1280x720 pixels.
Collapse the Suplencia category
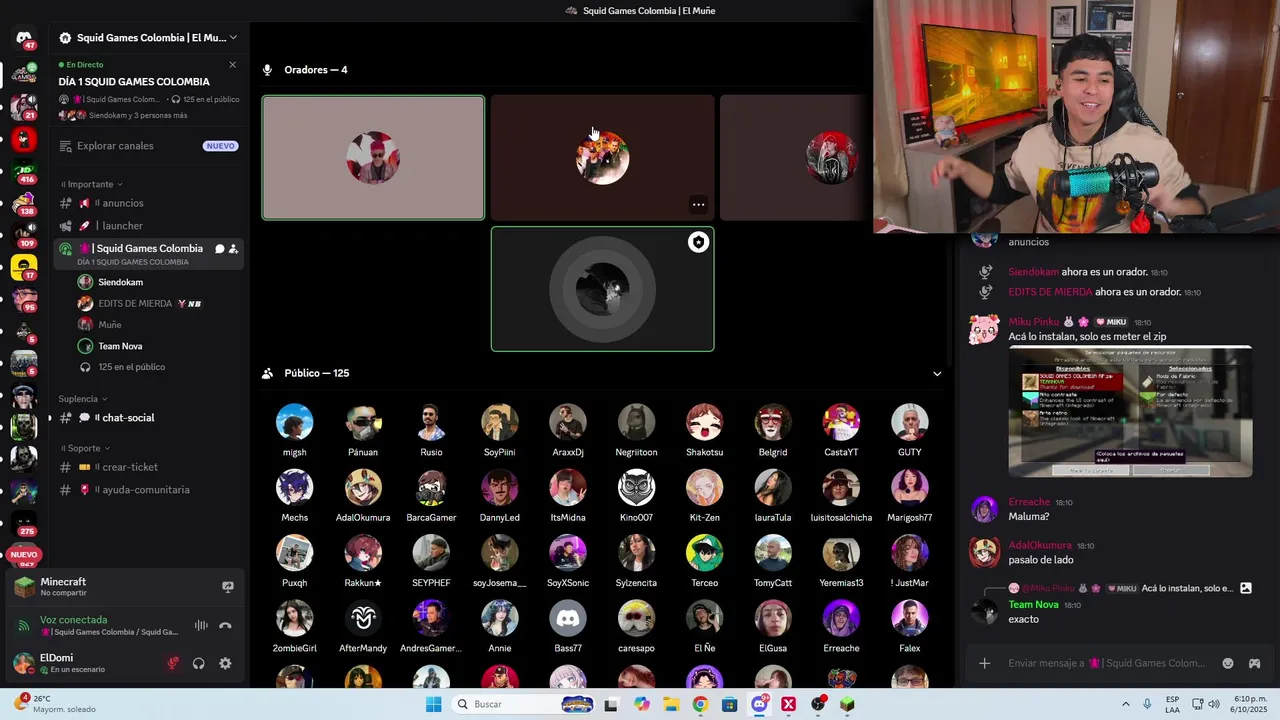[x=82, y=399]
